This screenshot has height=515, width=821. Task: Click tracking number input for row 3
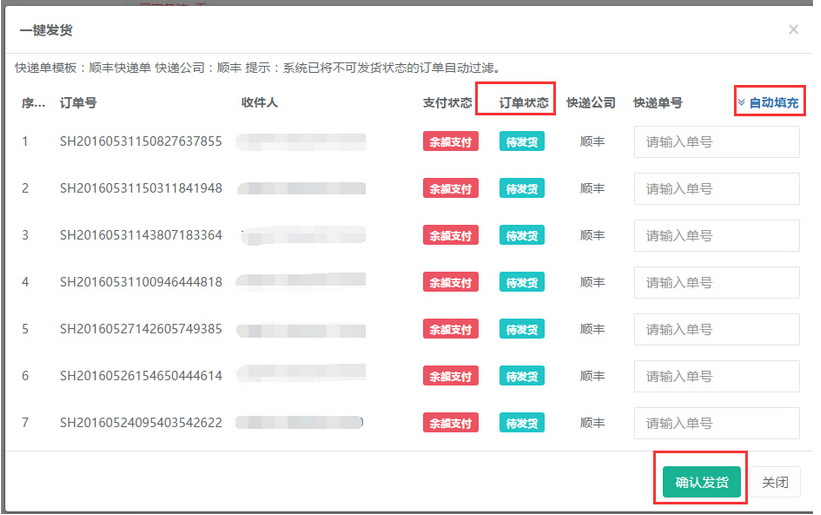(716, 236)
